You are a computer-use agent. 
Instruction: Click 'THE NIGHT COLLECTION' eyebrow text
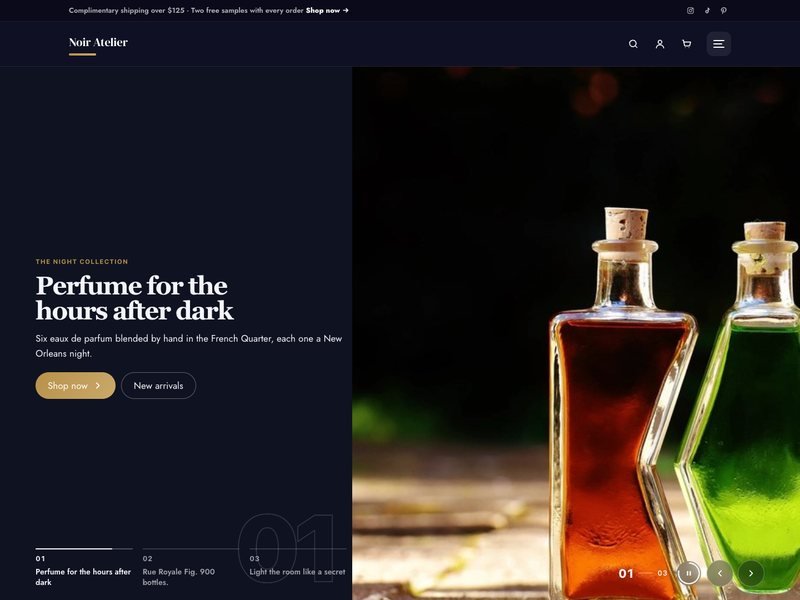[x=82, y=262]
